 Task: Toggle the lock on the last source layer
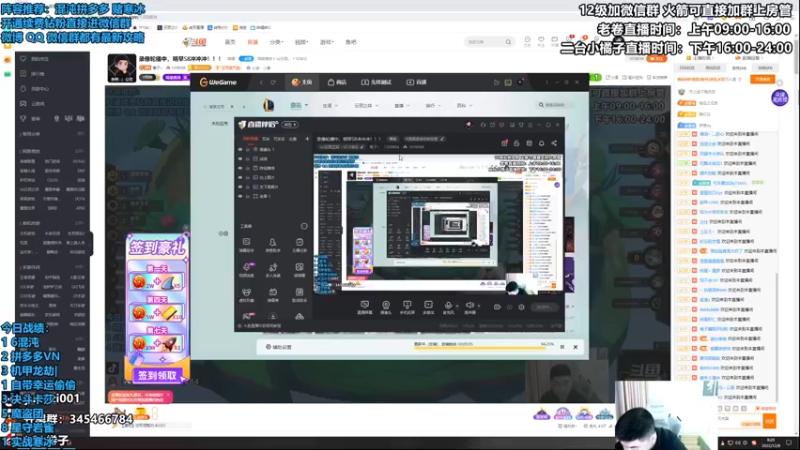tap(248, 196)
